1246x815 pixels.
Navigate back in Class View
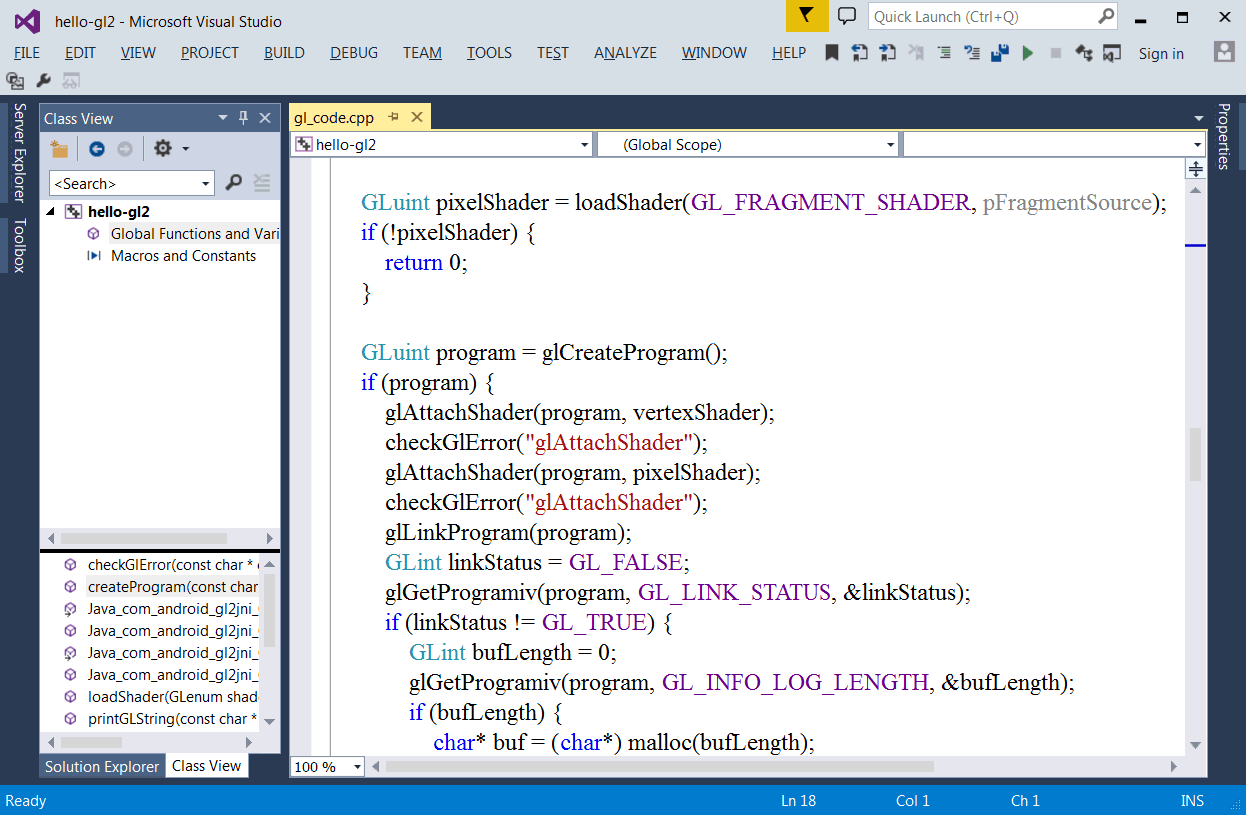96,149
